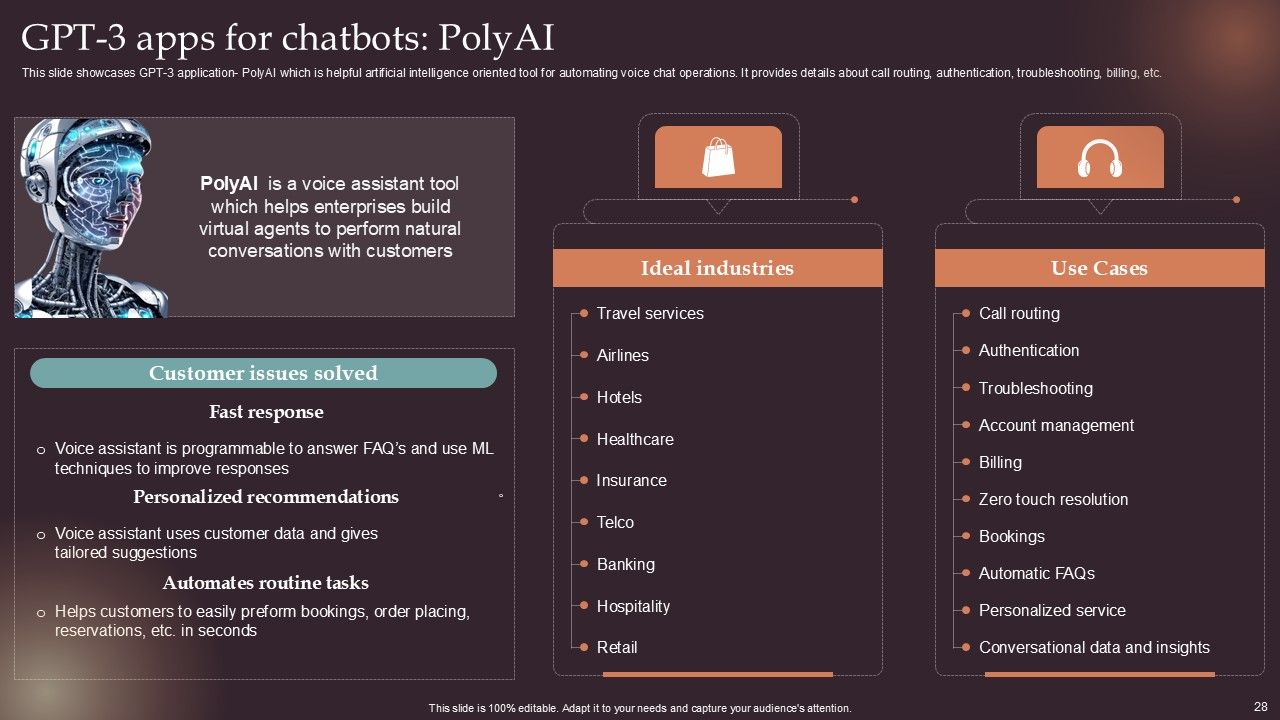Select the Travel services list item
Screen dimensions: 1280x720
(x=650, y=313)
